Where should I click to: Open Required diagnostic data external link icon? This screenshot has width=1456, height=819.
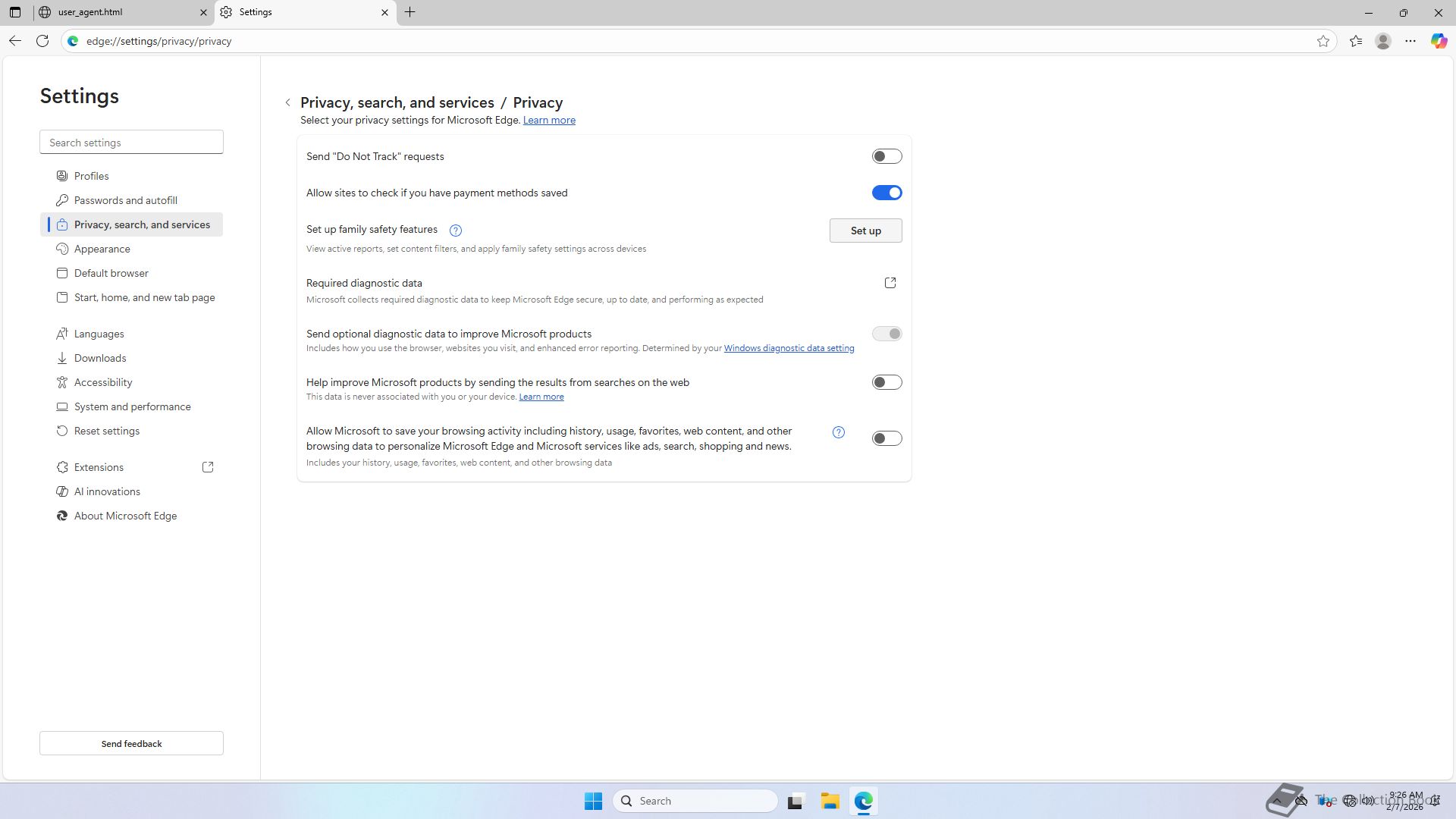coord(890,283)
